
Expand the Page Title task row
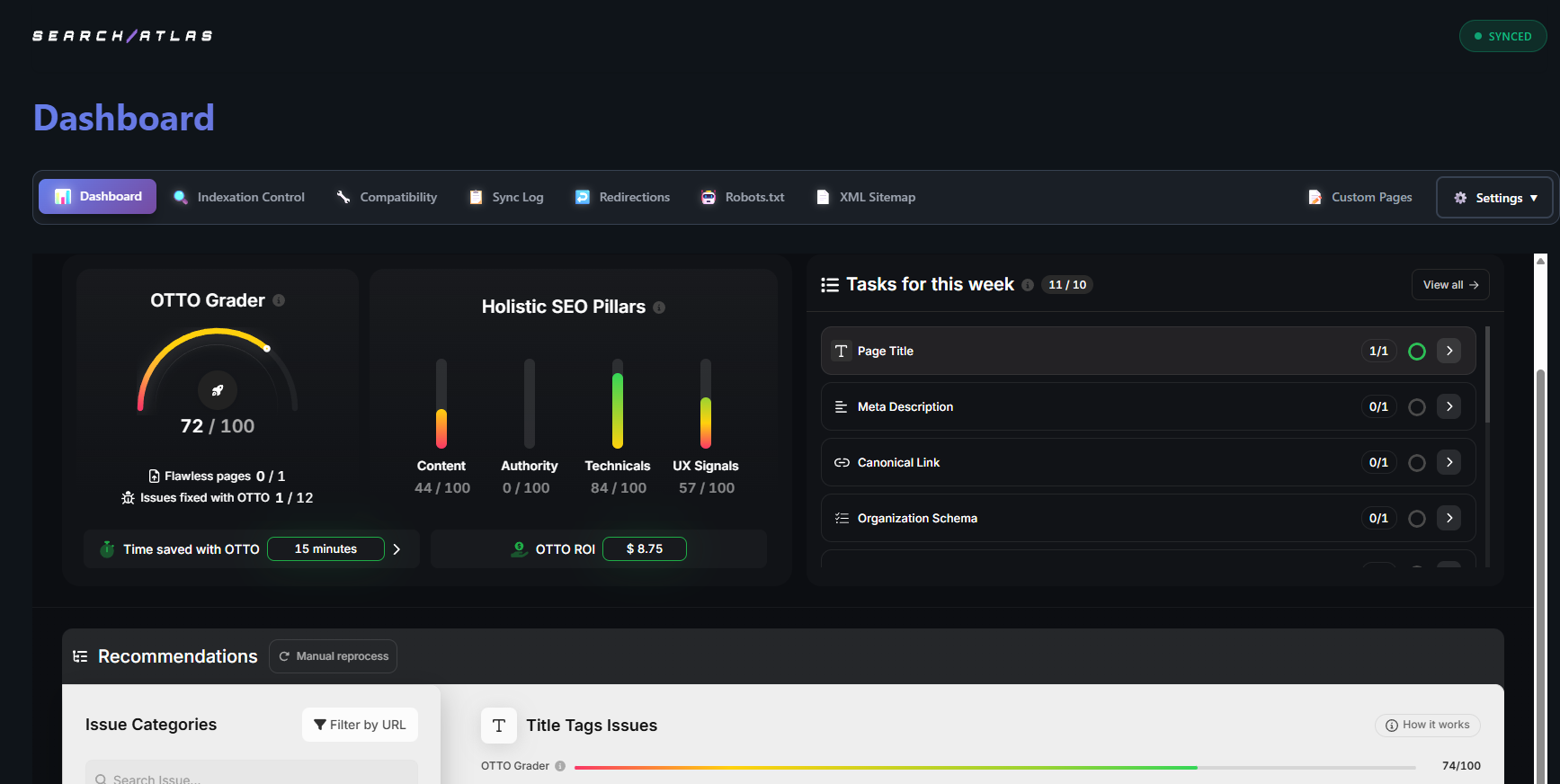tap(1449, 351)
